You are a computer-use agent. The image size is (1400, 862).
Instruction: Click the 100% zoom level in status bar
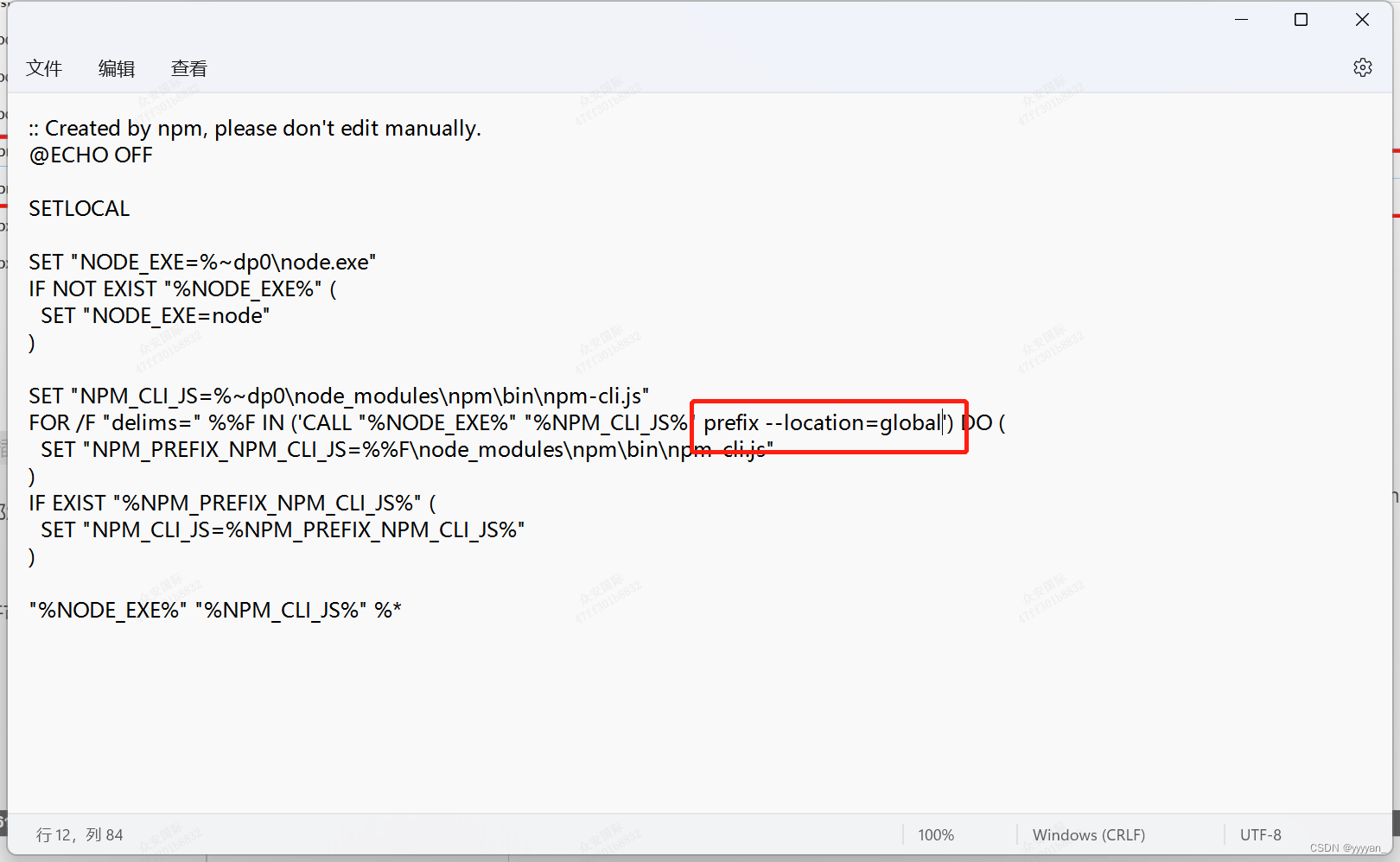click(936, 834)
